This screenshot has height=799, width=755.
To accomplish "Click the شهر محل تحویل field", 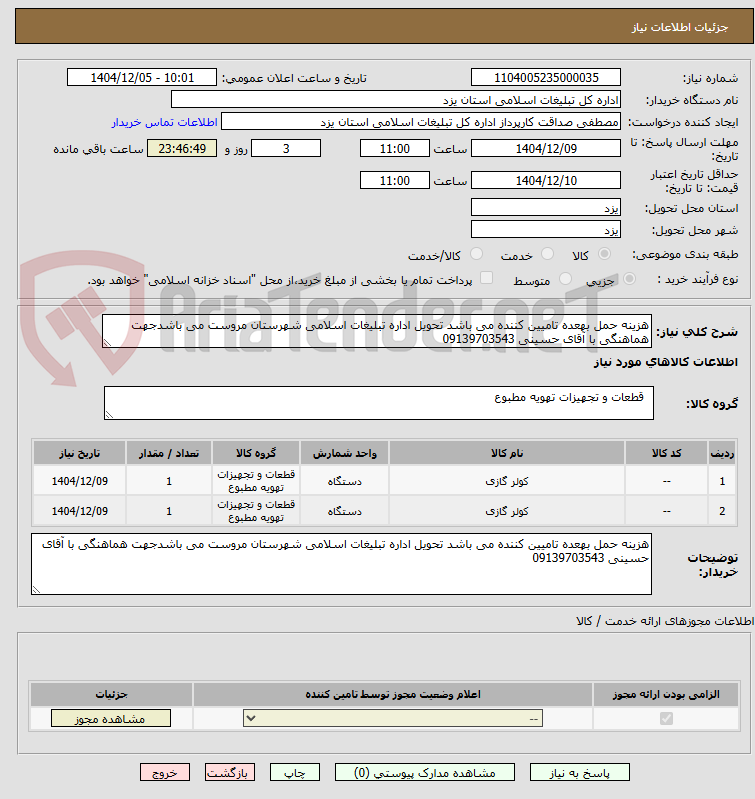I will click(x=546, y=230).
